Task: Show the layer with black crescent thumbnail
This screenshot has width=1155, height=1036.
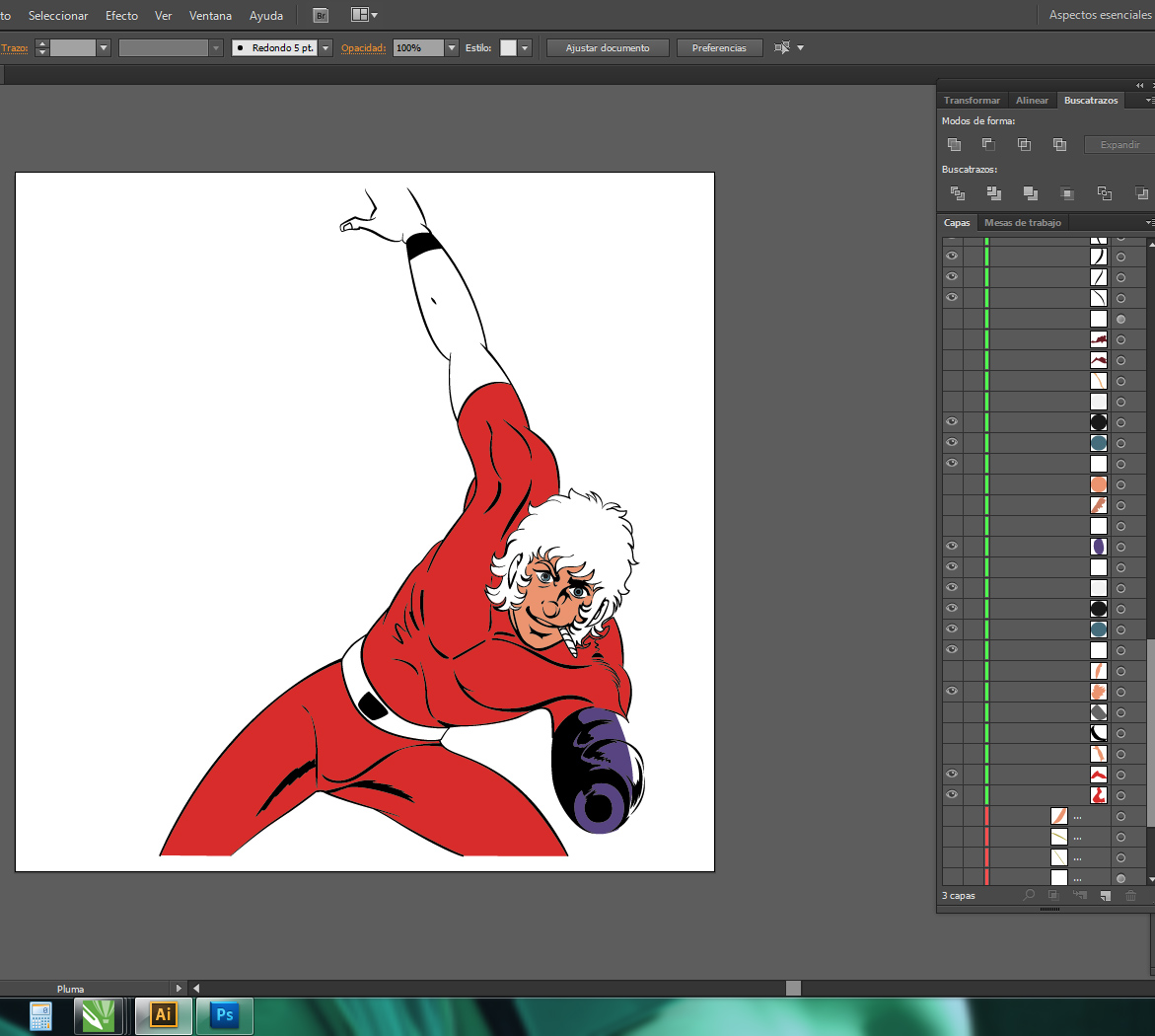Action: click(952, 732)
